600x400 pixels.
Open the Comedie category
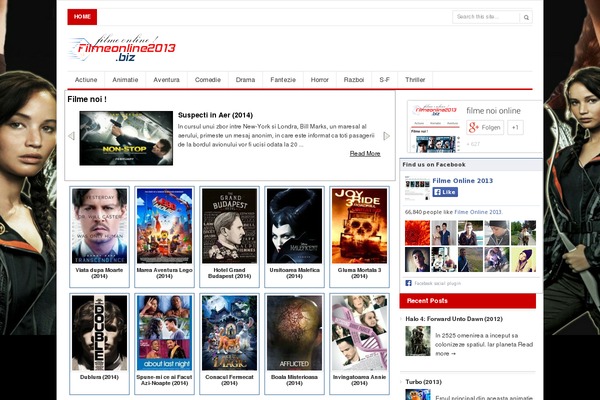[x=208, y=80]
